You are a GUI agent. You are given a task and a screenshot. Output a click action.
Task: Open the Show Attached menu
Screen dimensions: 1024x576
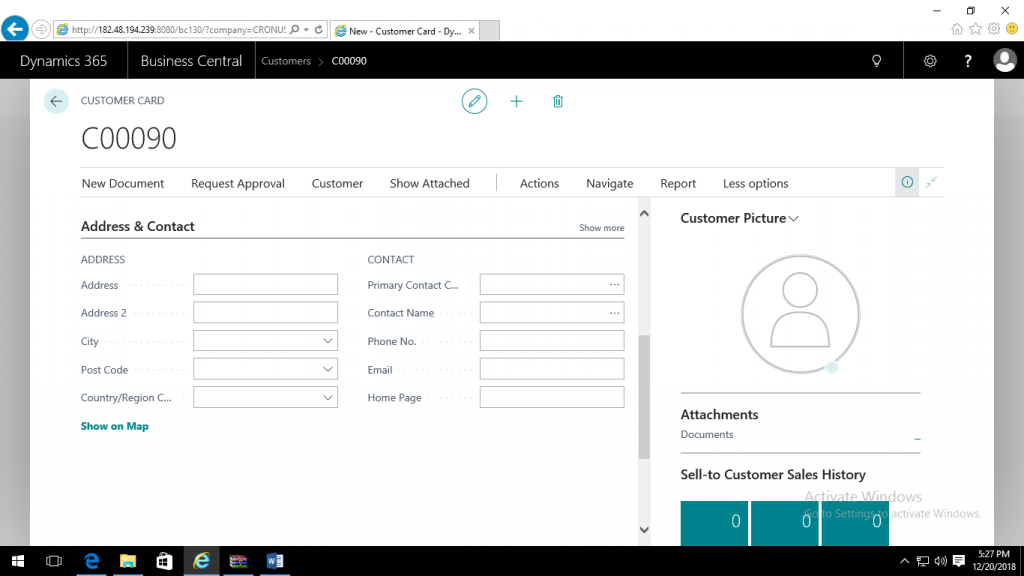click(430, 184)
